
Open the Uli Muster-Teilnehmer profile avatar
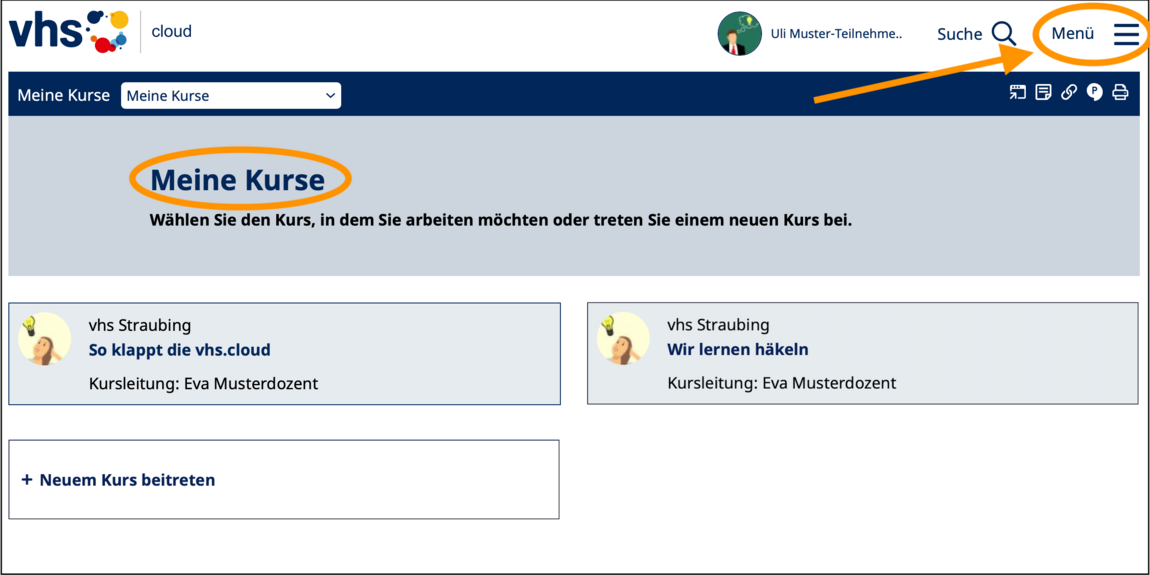739,34
